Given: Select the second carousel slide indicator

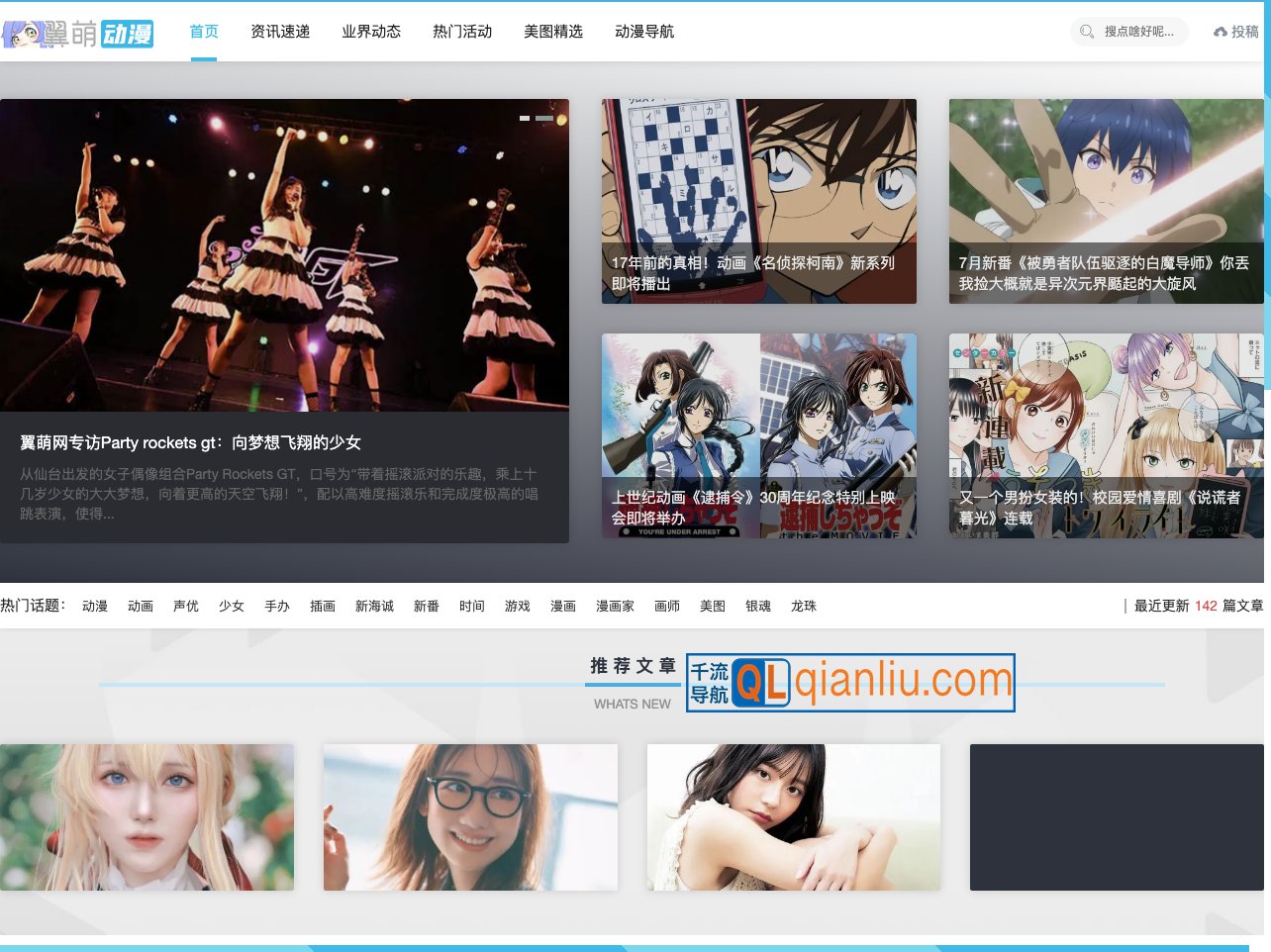Looking at the screenshot, I should click(x=544, y=118).
